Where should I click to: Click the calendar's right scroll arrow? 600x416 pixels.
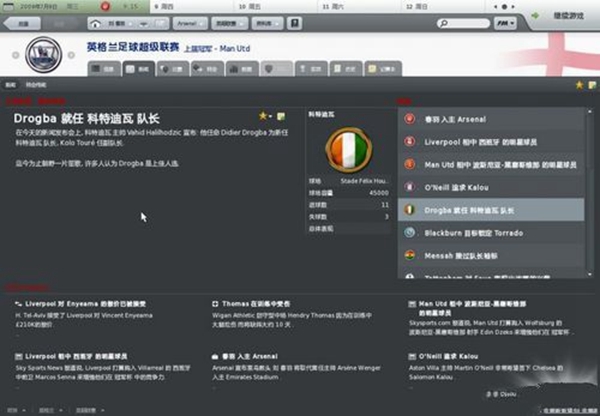[x=513, y=7]
